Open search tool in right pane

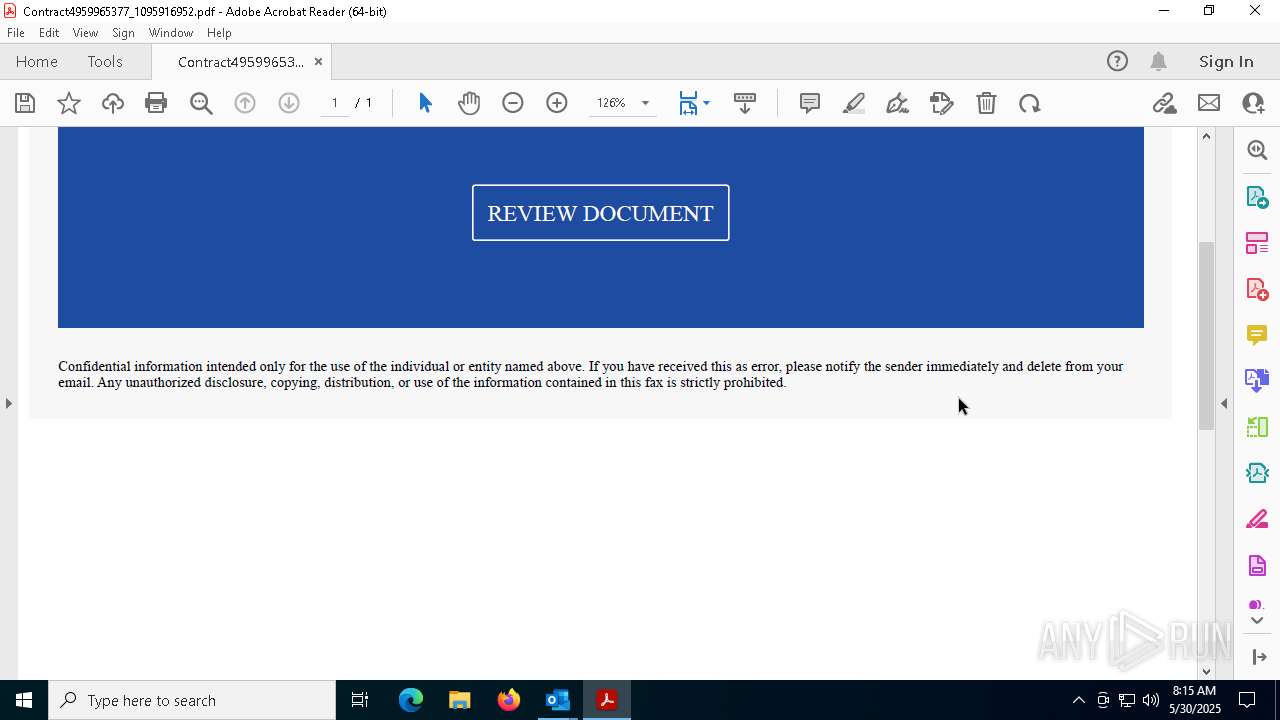[x=1257, y=150]
